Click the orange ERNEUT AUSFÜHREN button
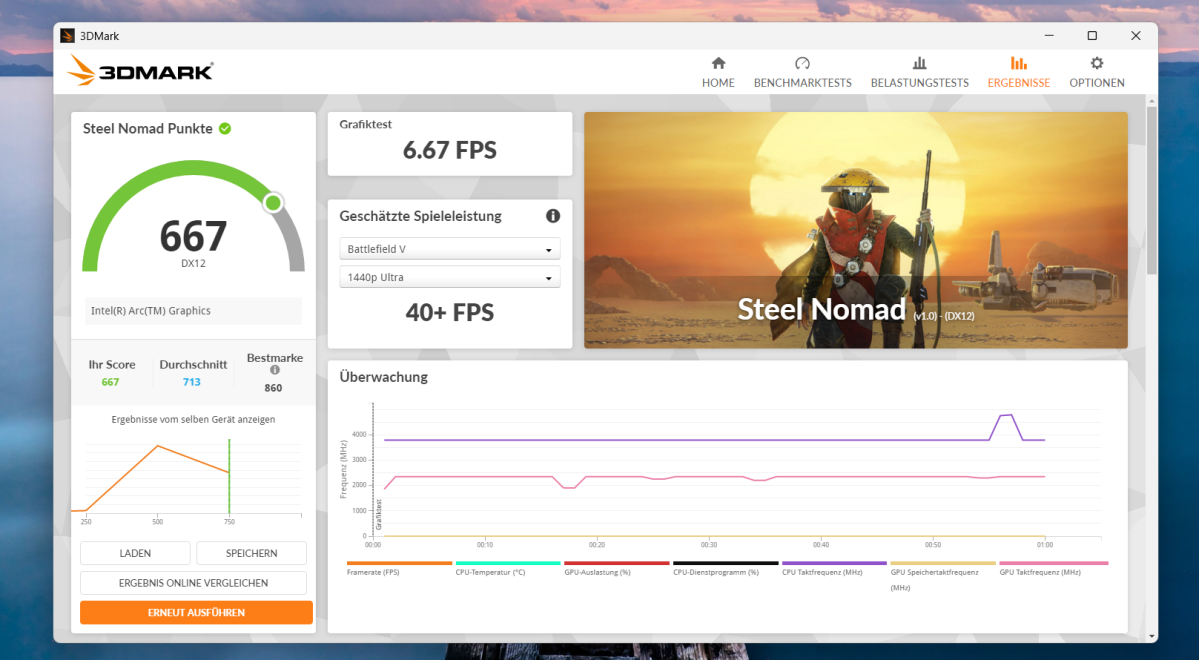The height and width of the screenshot is (660, 1199). click(x=197, y=613)
